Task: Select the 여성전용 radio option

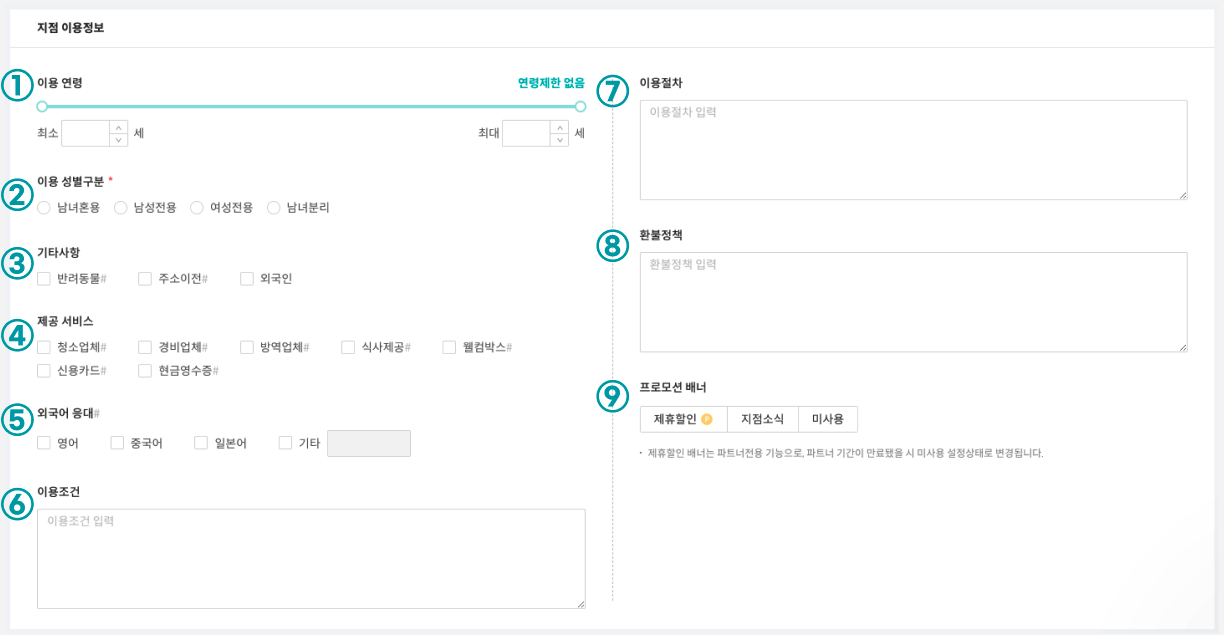Action: (196, 208)
